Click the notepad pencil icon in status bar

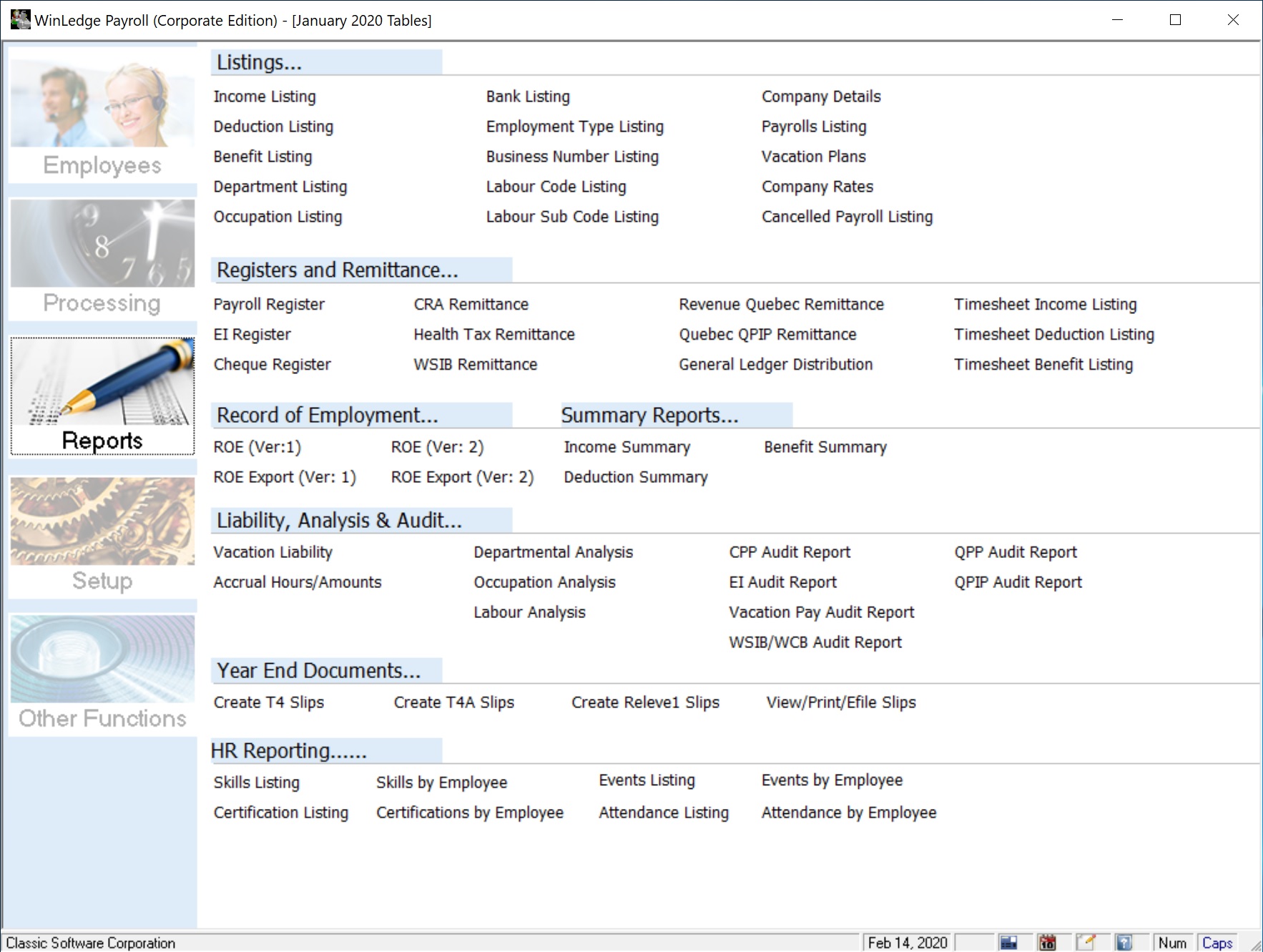click(1086, 943)
